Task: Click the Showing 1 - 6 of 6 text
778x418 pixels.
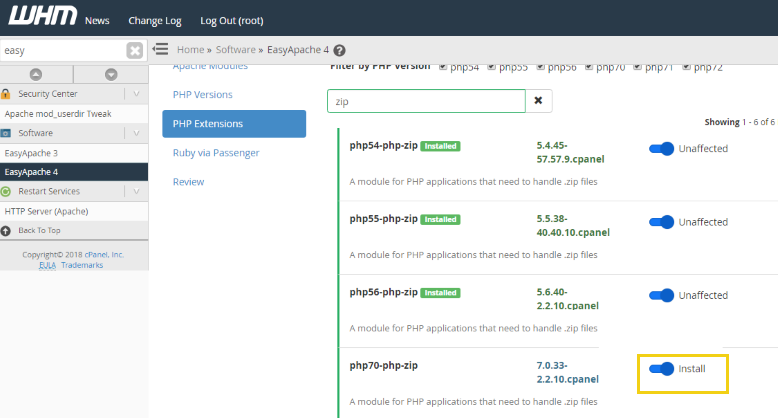Action: coord(739,122)
